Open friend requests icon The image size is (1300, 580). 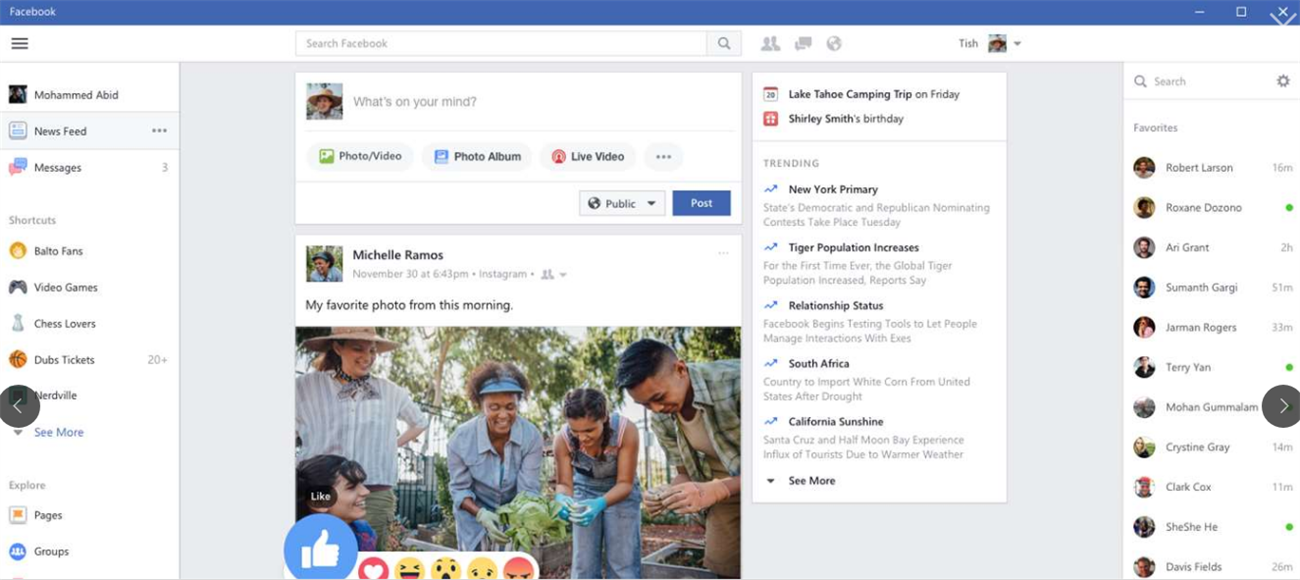[770, 43]
